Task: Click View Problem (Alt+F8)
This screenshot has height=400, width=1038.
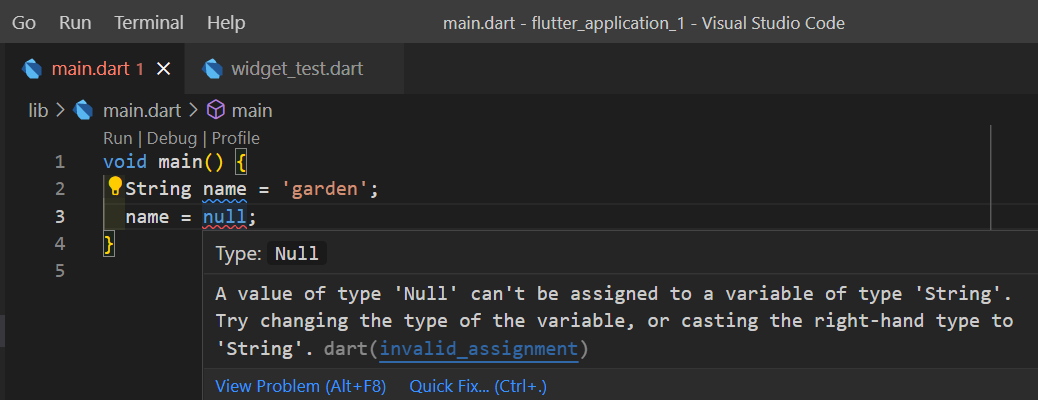Action: coord(301,386)
